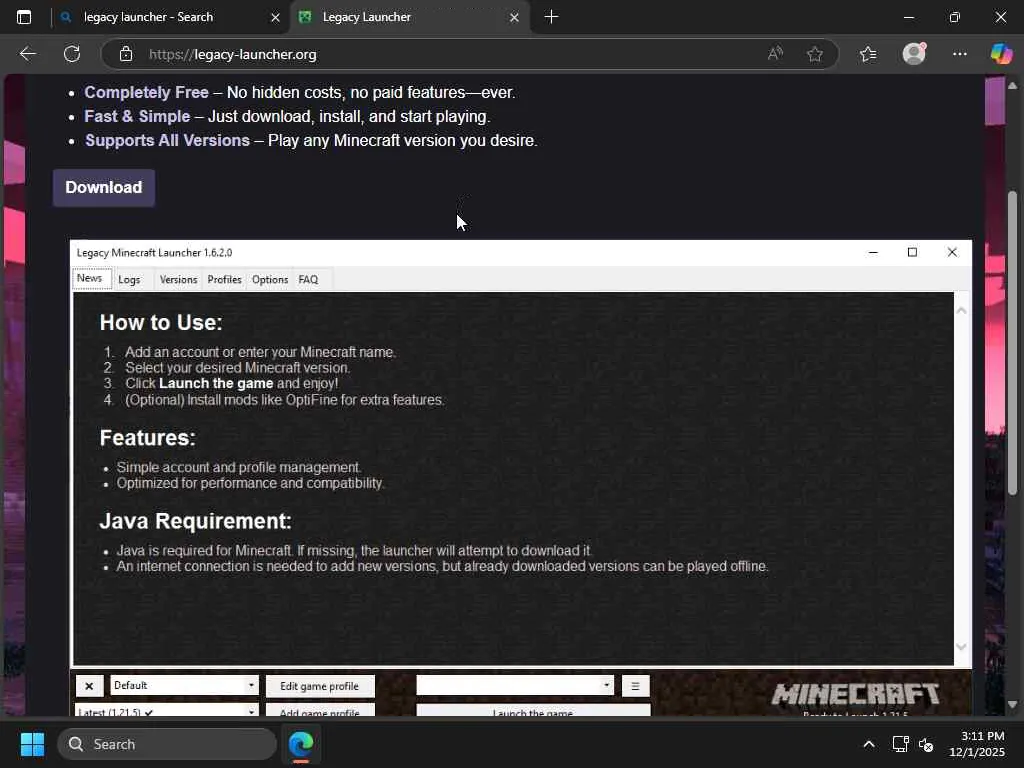
Task: Click the "Supports All Versions" bullet text
Action: pyautogui.click(x=167, y=140)
